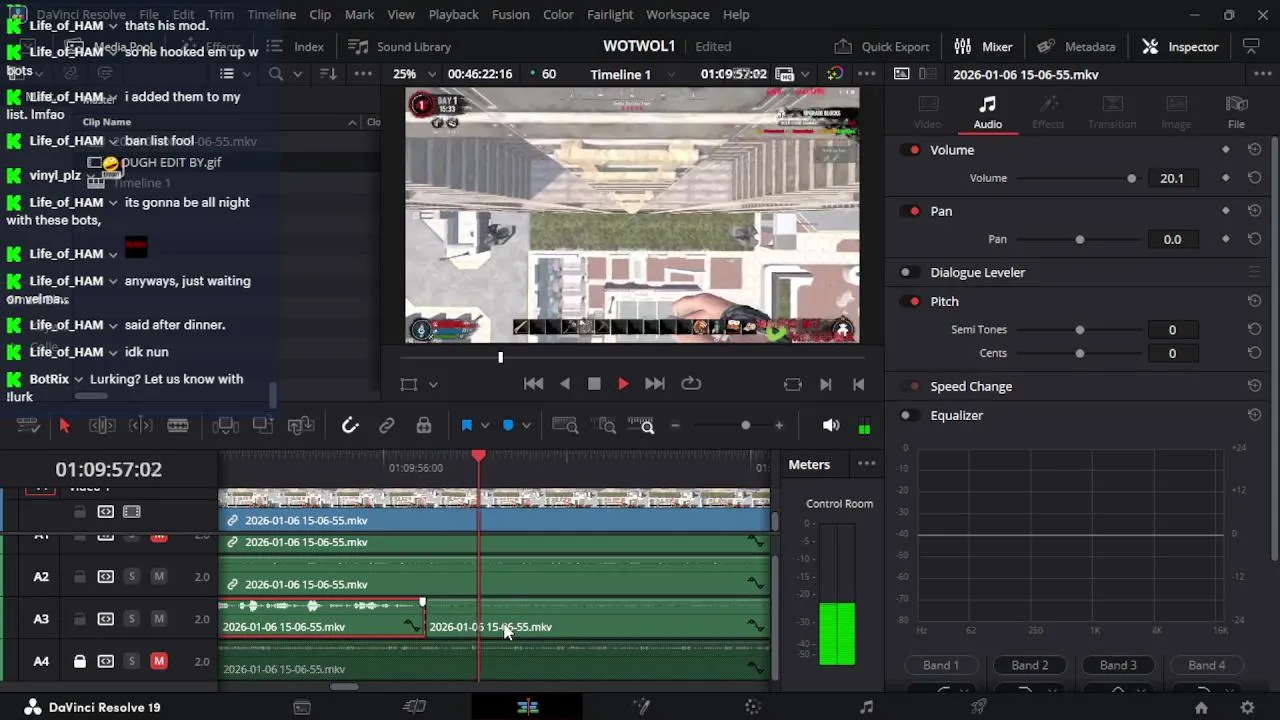
Task: Open the Media page icon
Action: (x=301, y=707)
